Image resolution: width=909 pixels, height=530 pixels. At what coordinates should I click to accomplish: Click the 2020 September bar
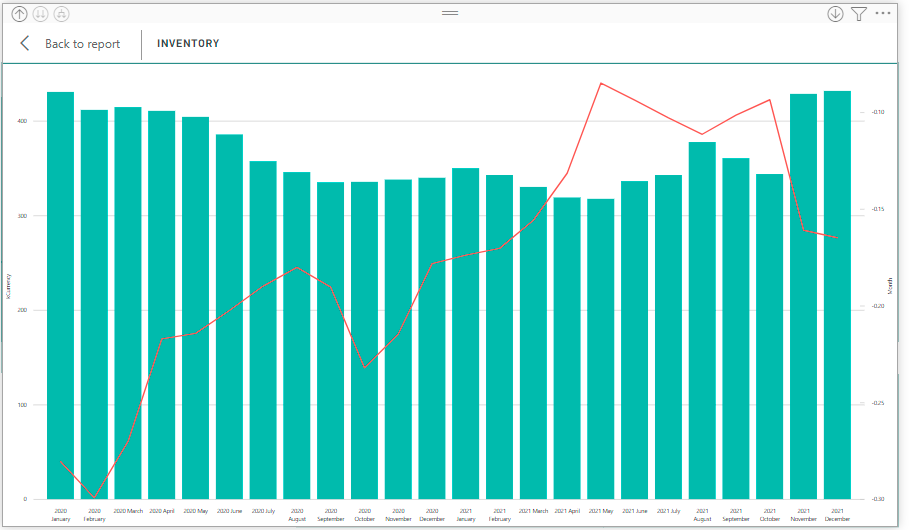(x=330, y=340)
